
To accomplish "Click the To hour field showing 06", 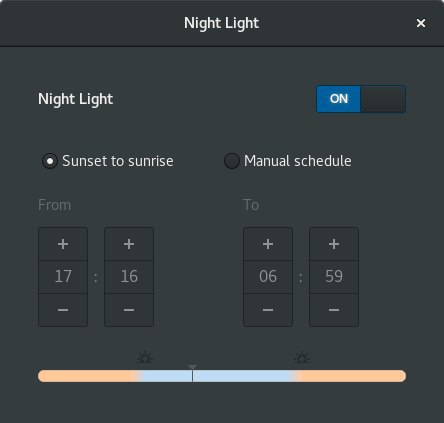I will coord(268,277).
